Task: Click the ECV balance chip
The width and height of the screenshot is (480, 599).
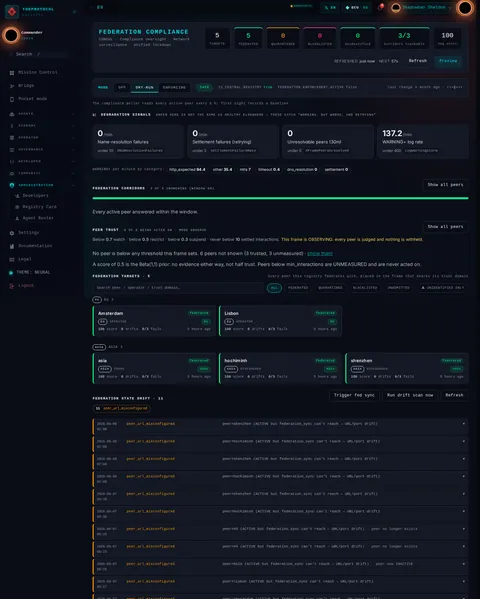Action: 357,8
